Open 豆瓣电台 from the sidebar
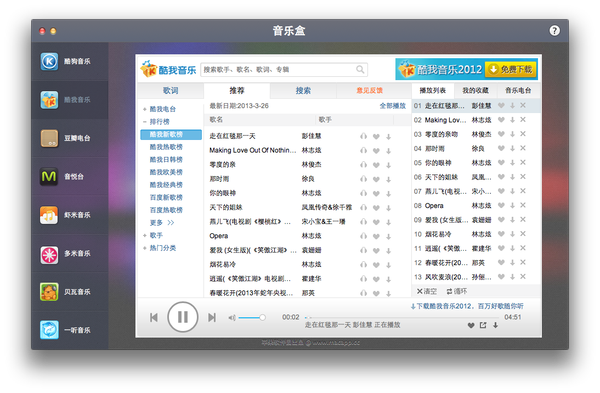The width and height of the screenshot is (600, 393). [x=70, y=138]
